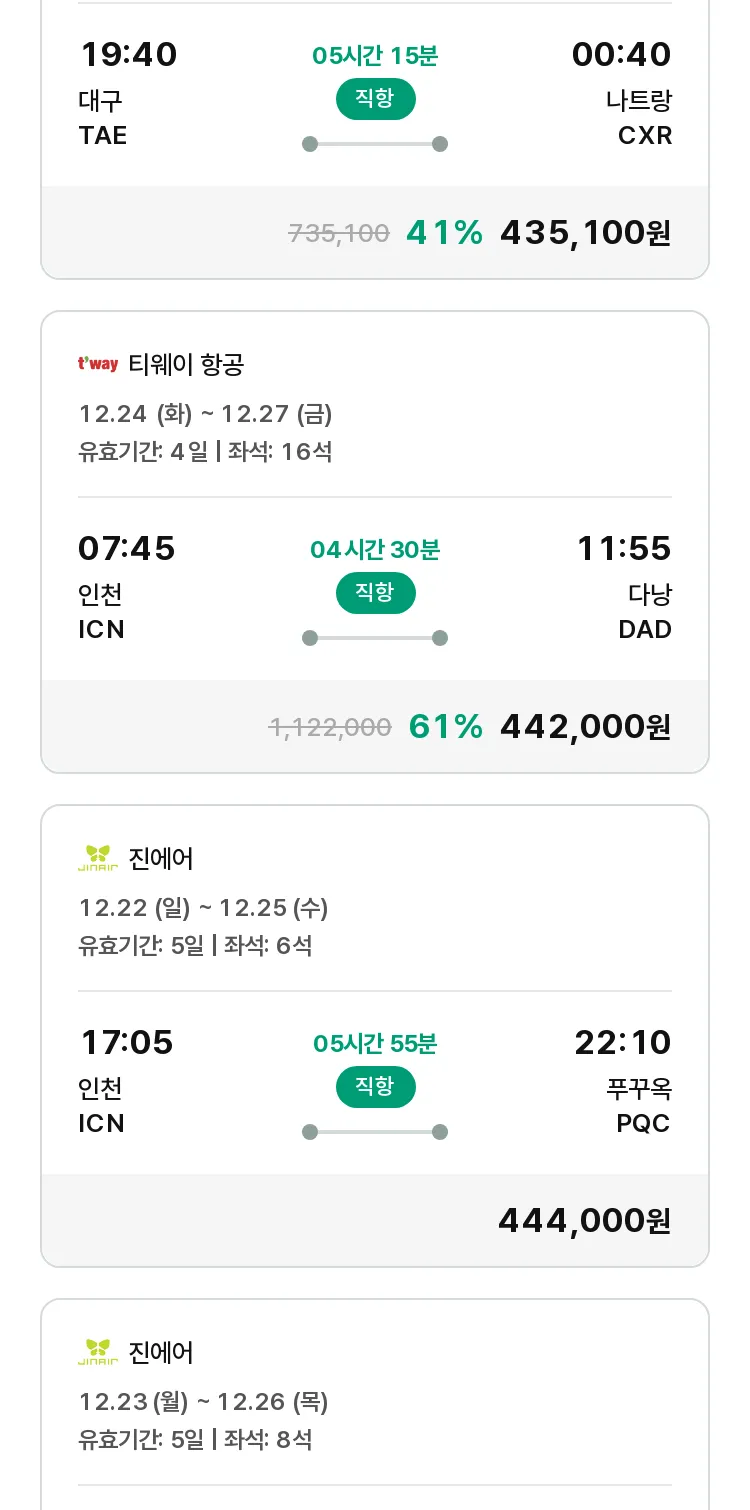Click the 12.23 (월) ~ 12.26 (목) date range
This screenshot has height=1510, width=750.
pyautogui.click(x=203, y=1402)
